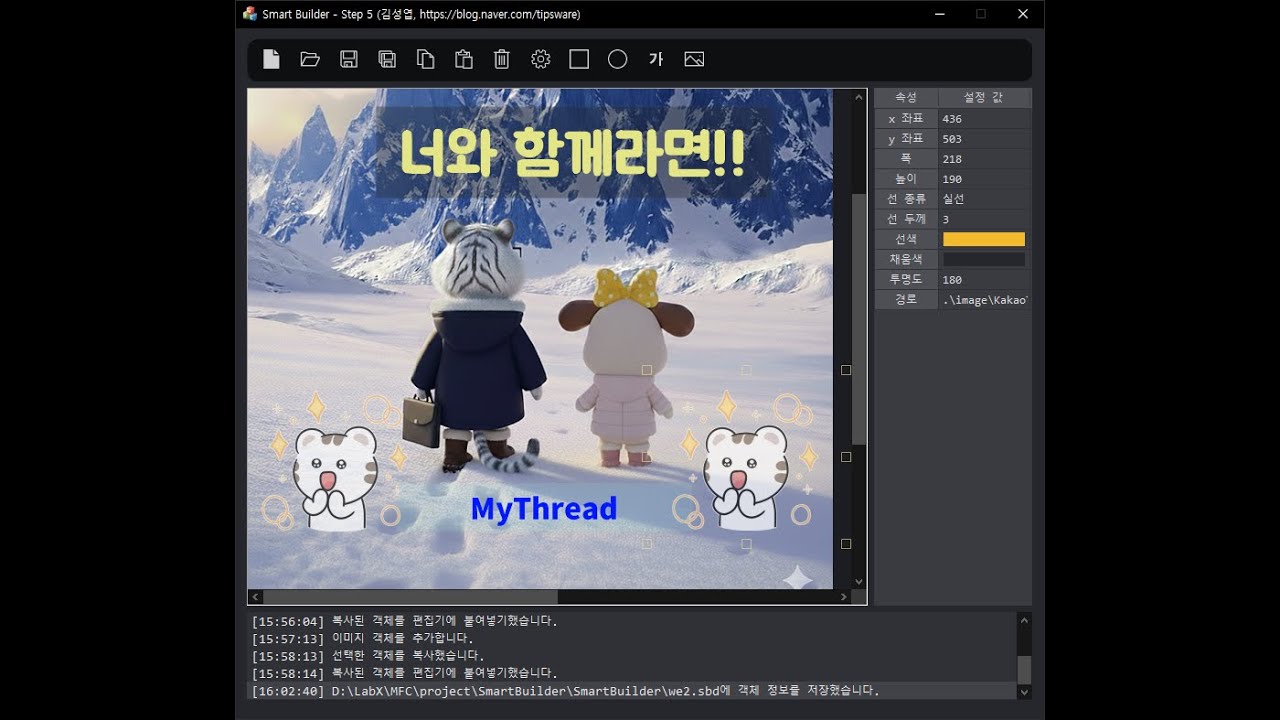Click the 높이 property label
Viewport: 1280px width, 720px height.
click(906, 179)
